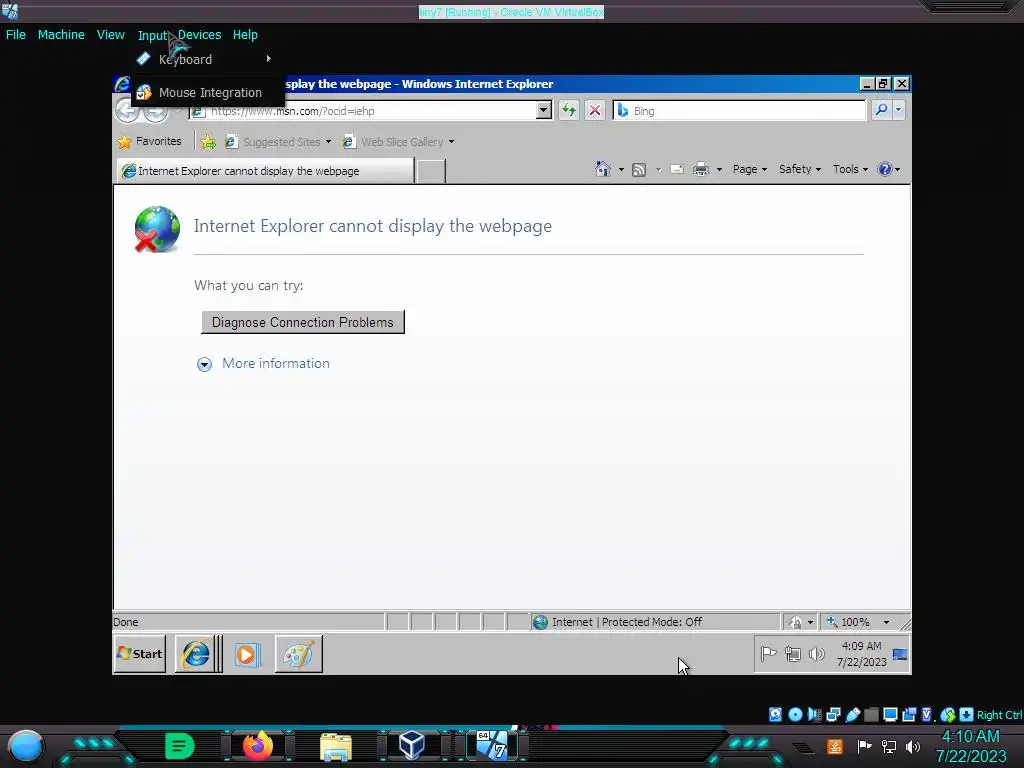
Task: Open Suggested Sites dropdown
Action: click(278, 142)
